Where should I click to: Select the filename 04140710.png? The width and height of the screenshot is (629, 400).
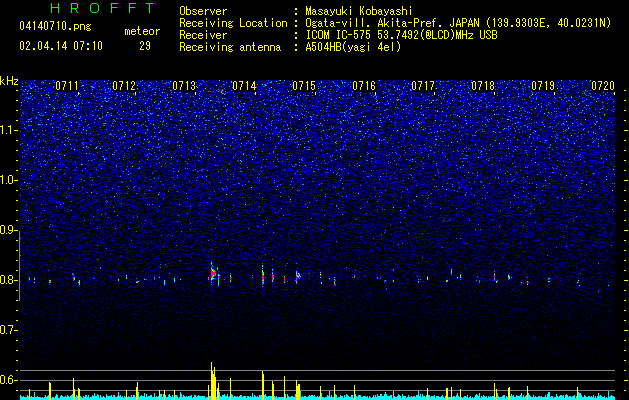pos(55,26)
